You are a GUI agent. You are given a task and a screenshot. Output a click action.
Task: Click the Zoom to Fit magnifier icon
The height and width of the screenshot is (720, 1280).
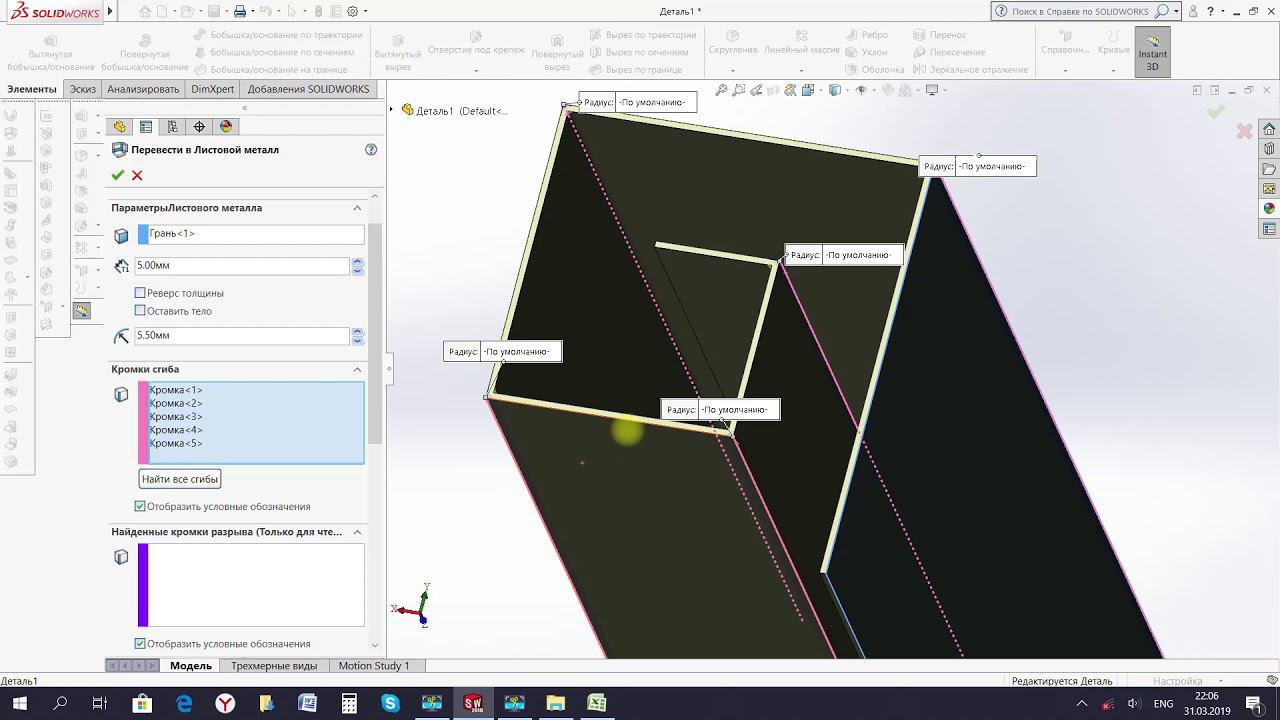(721, 90)
